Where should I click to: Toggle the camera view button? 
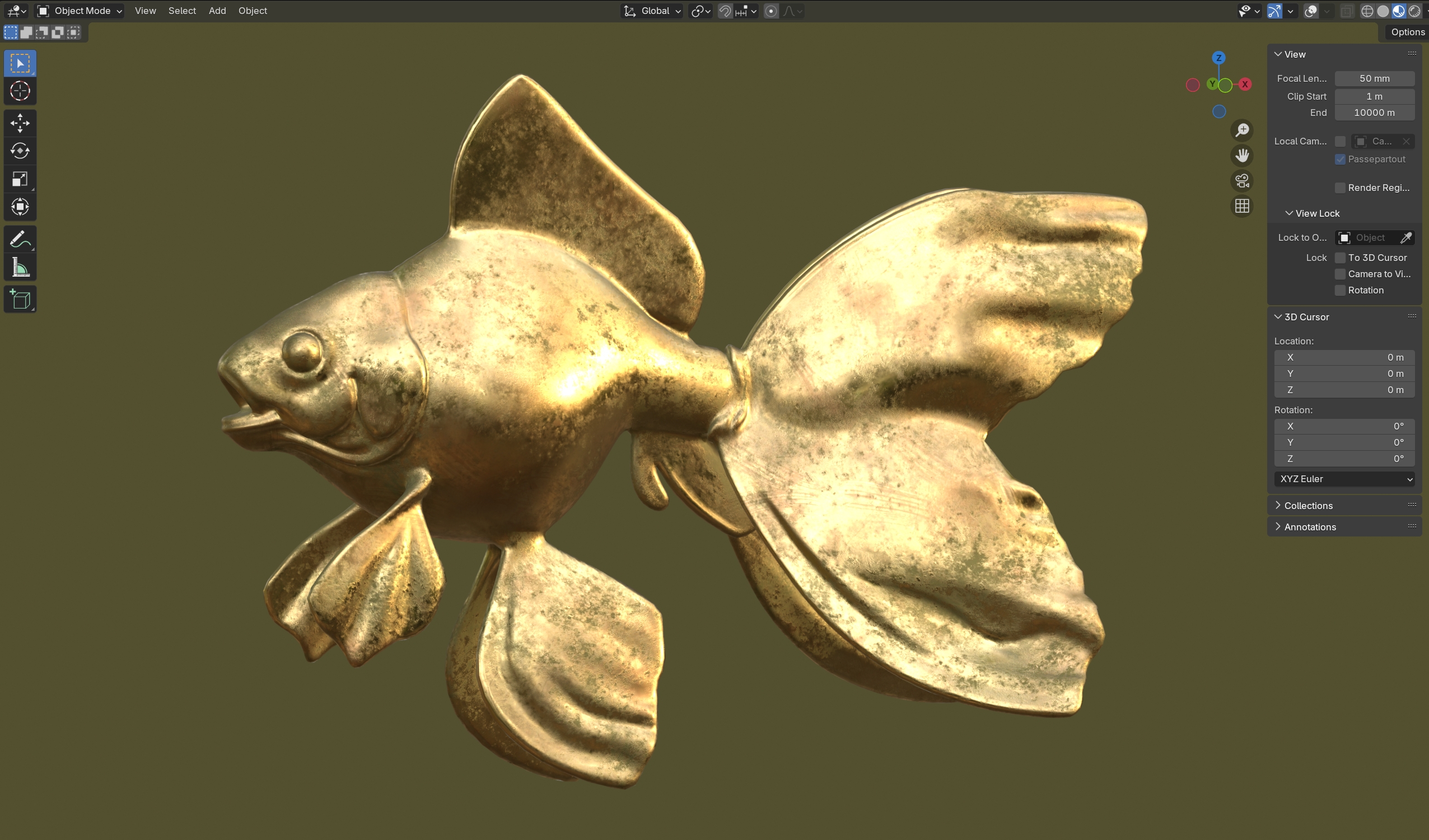click(x=1242, y=181)
